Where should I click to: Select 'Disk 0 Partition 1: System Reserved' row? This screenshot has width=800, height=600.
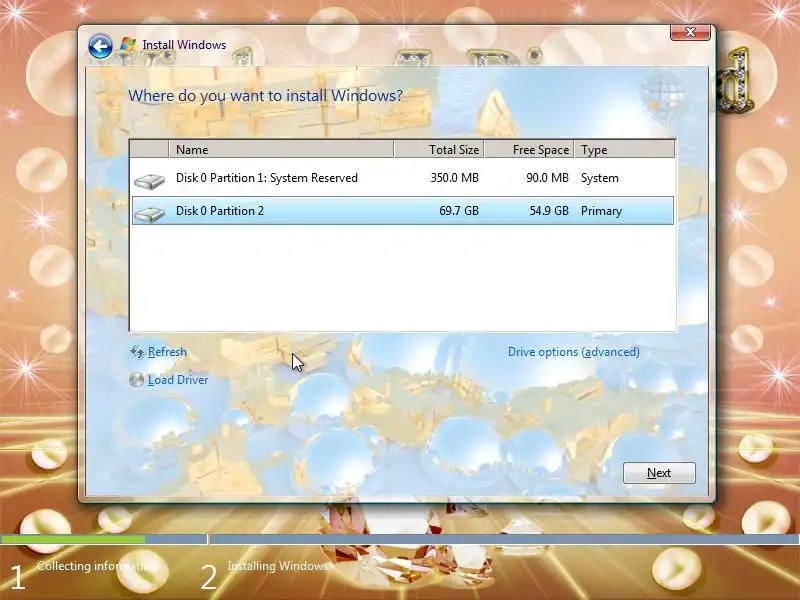[x=403, y=178]
